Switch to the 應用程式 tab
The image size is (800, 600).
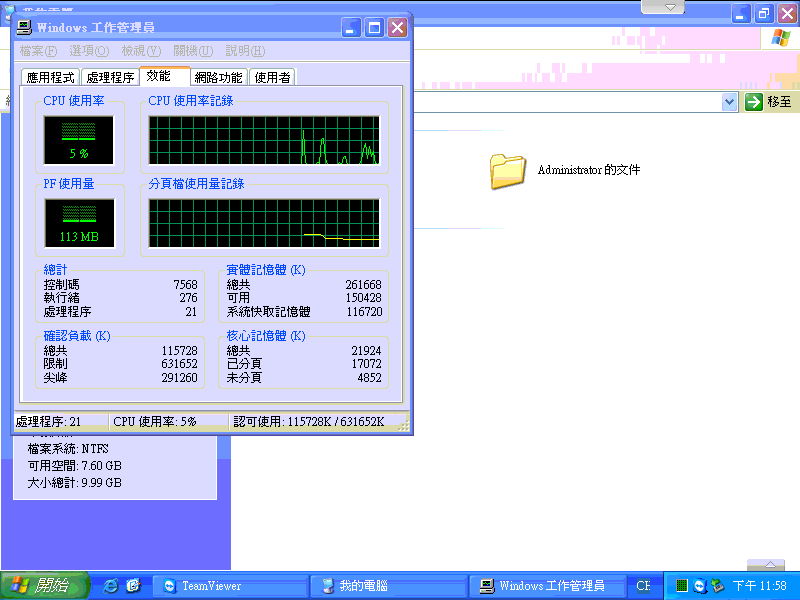[51, 78]
